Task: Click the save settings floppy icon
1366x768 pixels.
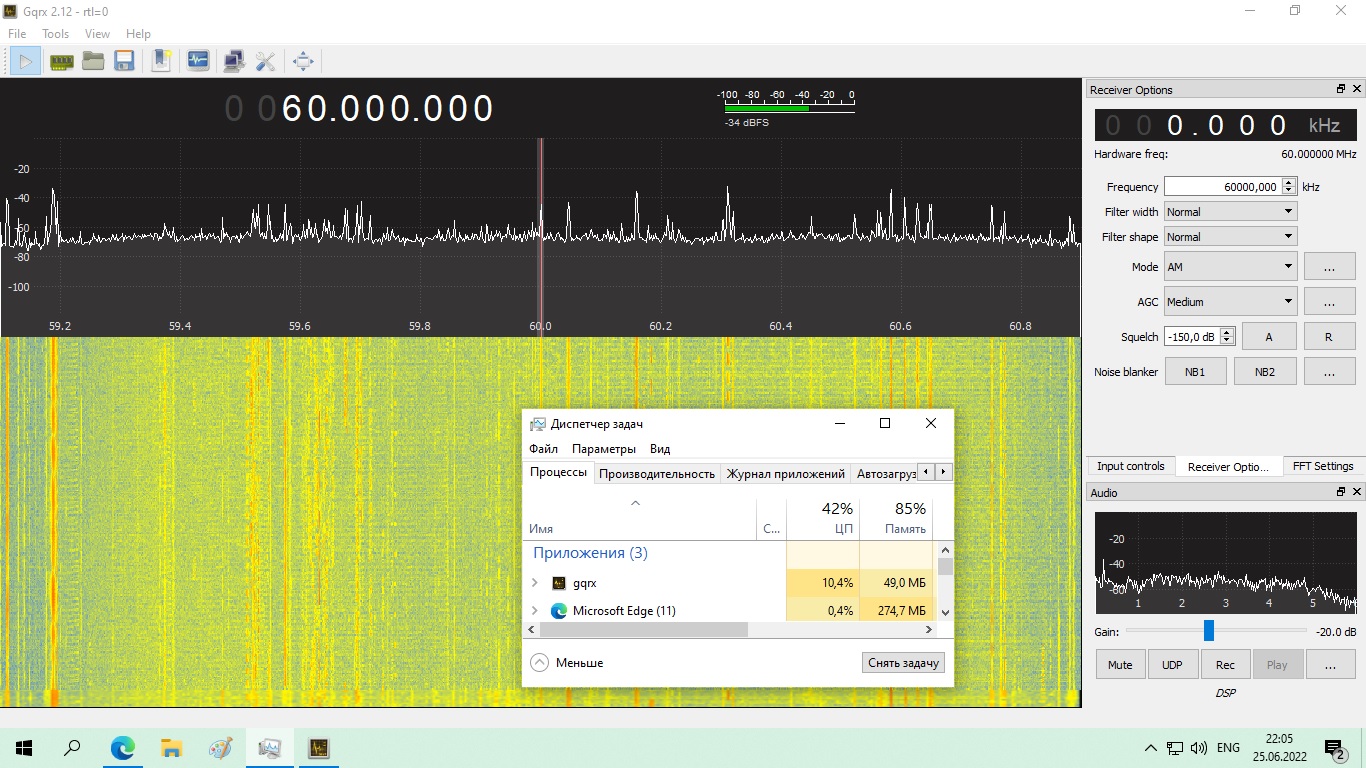Action: tap(124, 61)
